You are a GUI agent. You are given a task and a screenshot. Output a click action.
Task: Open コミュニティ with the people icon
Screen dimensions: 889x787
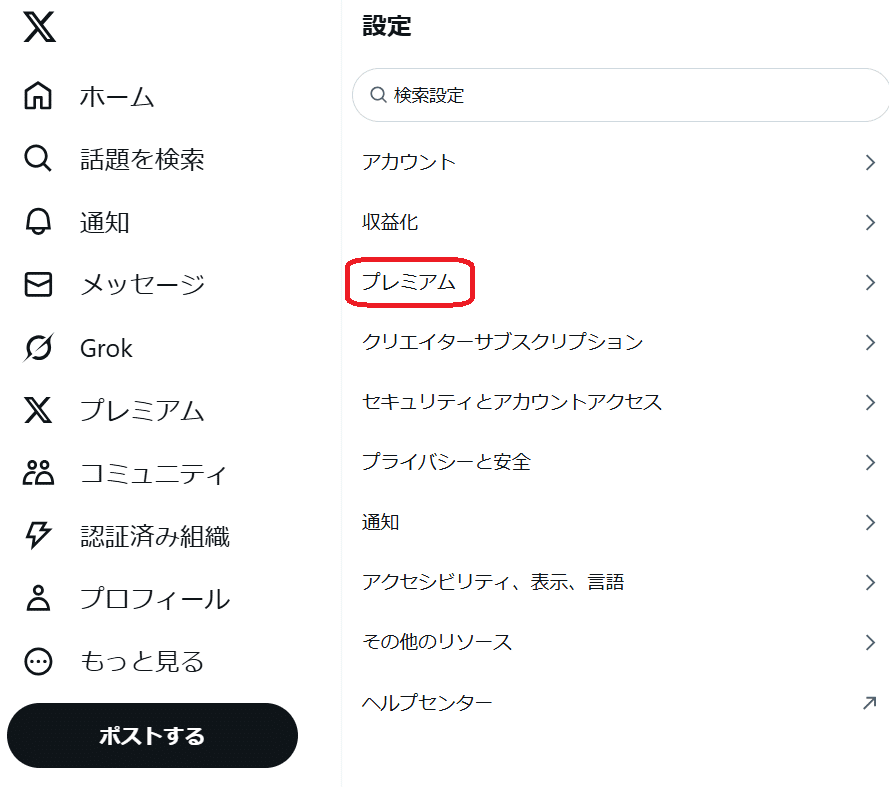tap(38, 474)
